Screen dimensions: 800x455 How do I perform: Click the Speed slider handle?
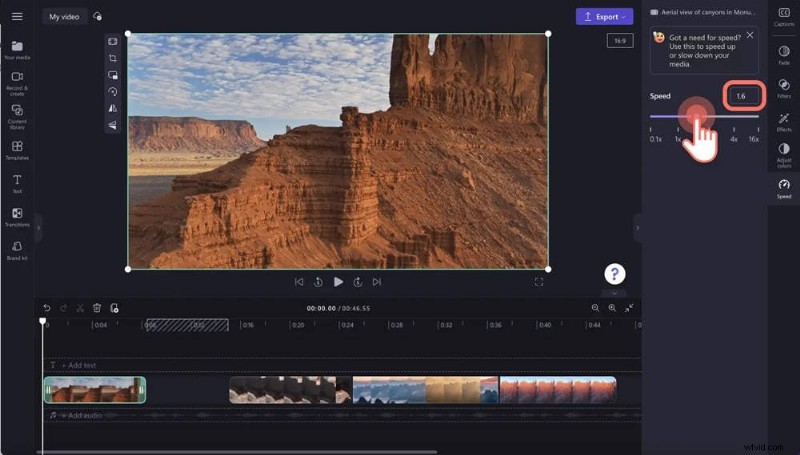tap(696, 116)
